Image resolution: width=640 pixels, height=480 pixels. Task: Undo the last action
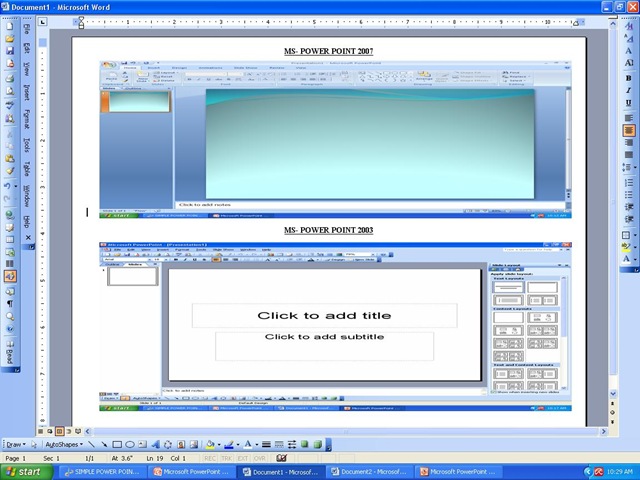pyautogui.click(x=7, y=186)
